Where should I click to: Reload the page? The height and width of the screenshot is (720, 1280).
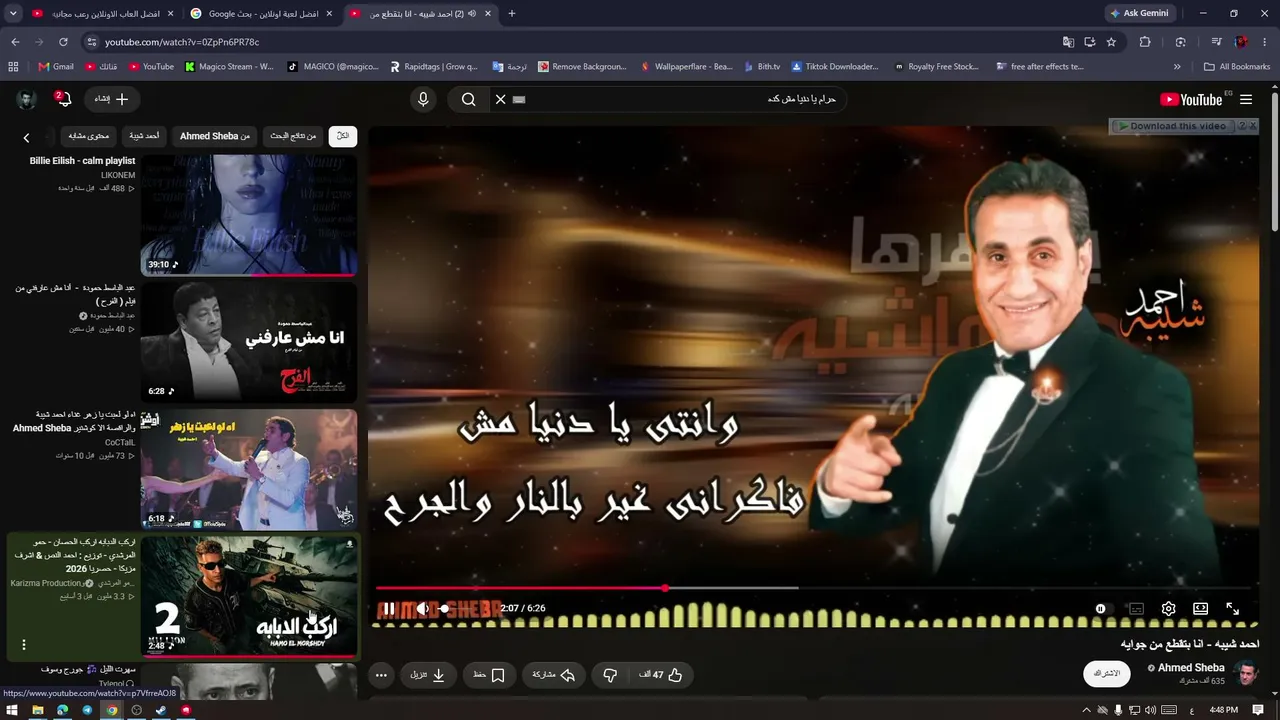[63, 42]
